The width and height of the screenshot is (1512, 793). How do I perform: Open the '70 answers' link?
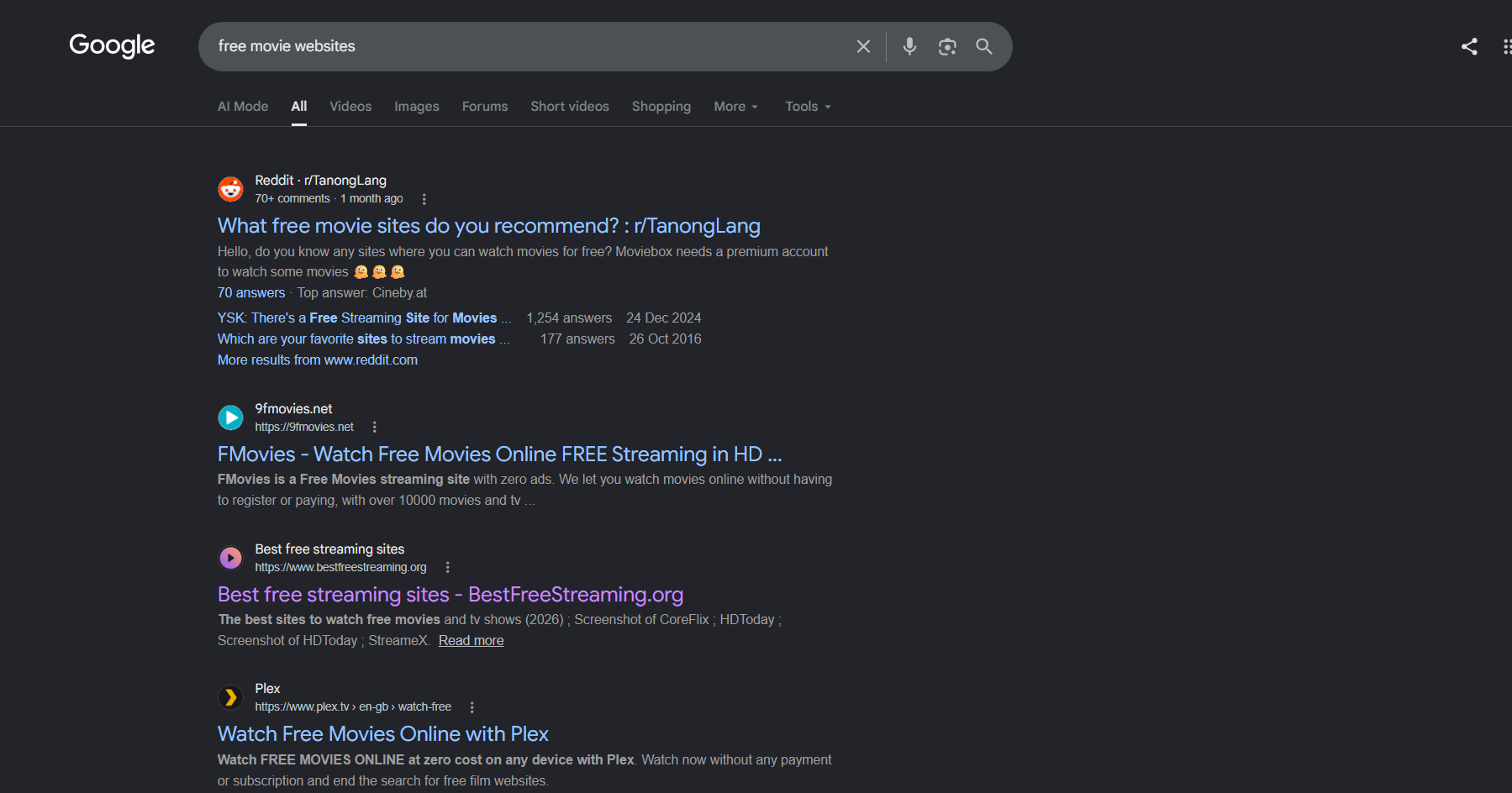tap(251, 293)
